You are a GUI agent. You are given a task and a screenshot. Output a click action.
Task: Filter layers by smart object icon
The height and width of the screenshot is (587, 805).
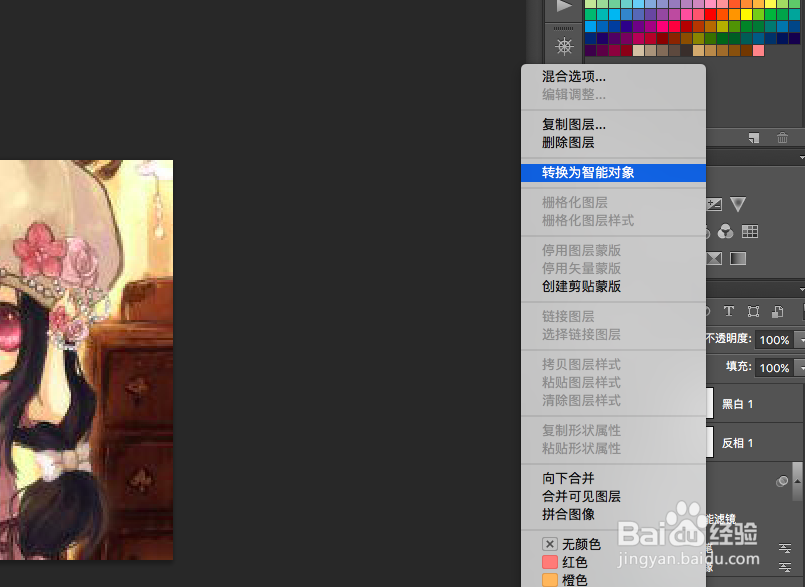[x=778, y=311]
